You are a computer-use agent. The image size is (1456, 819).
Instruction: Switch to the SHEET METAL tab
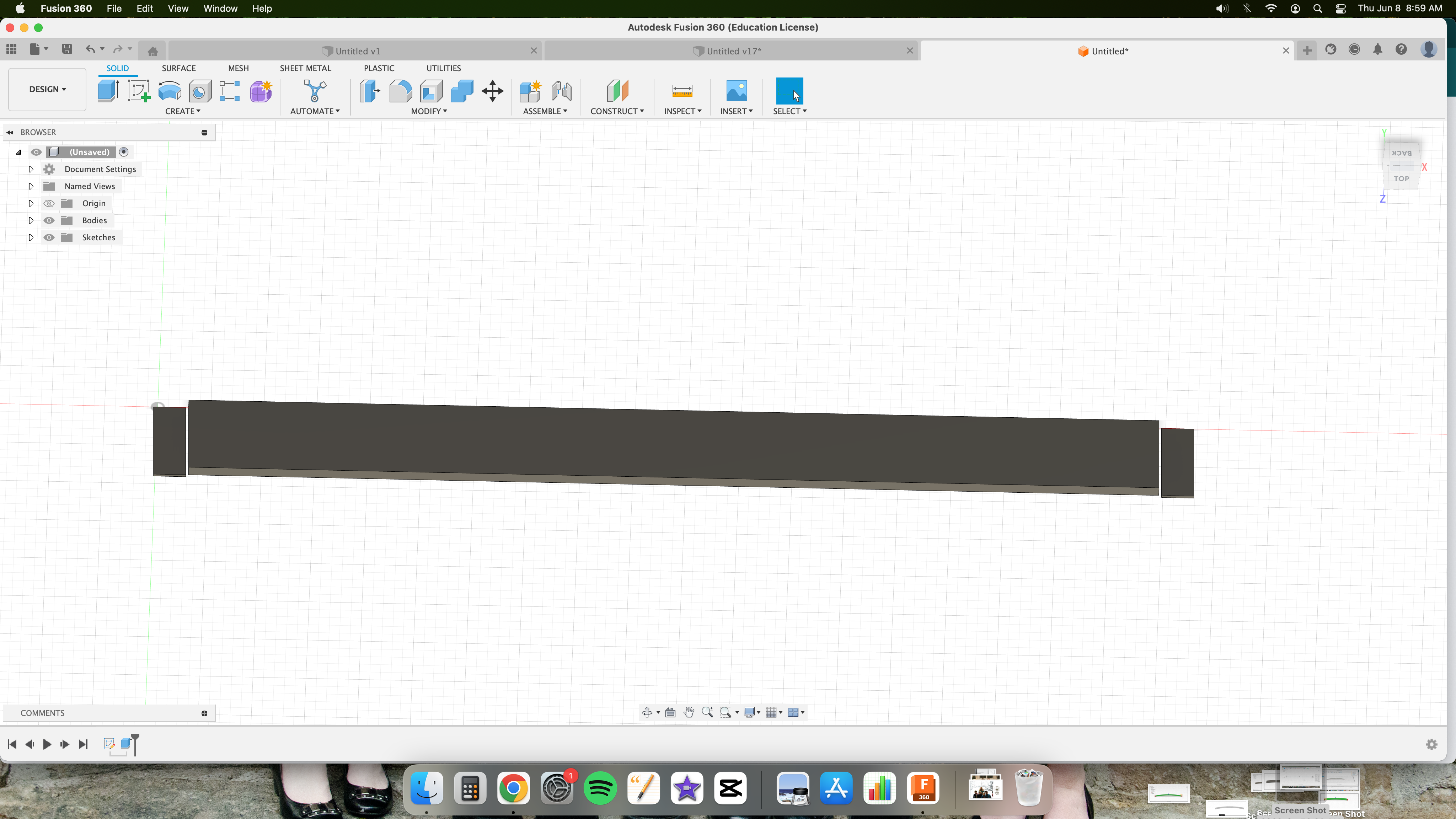(x=305, y=68)
